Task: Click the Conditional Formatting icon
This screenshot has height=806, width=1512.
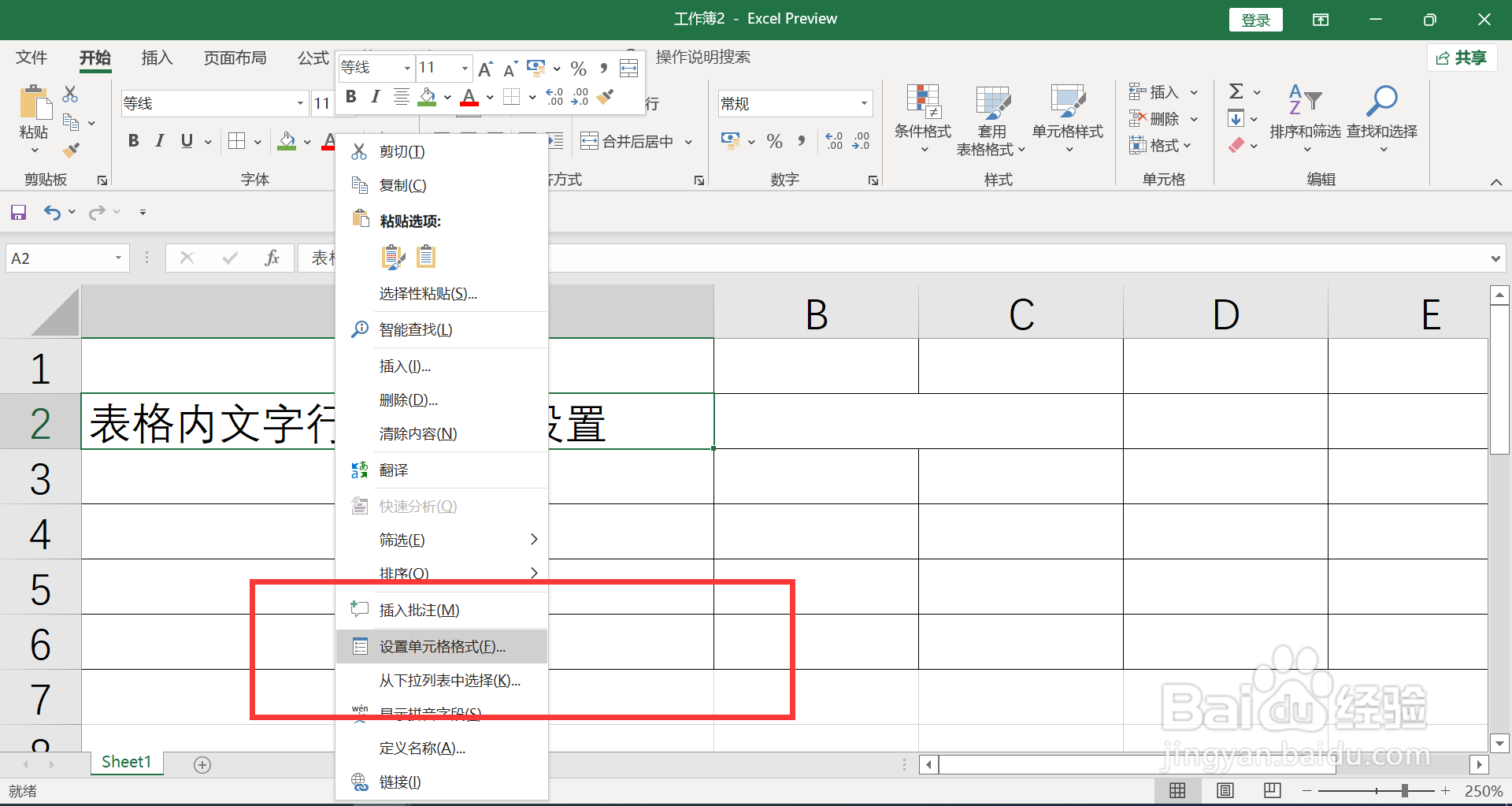Action: [x=923, y=101]
